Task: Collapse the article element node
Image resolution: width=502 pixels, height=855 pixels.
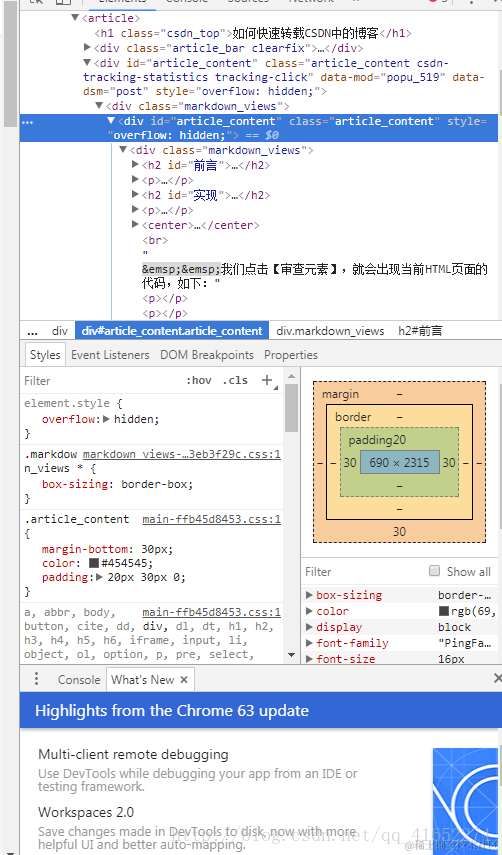Action: click(x=75, y=18)
